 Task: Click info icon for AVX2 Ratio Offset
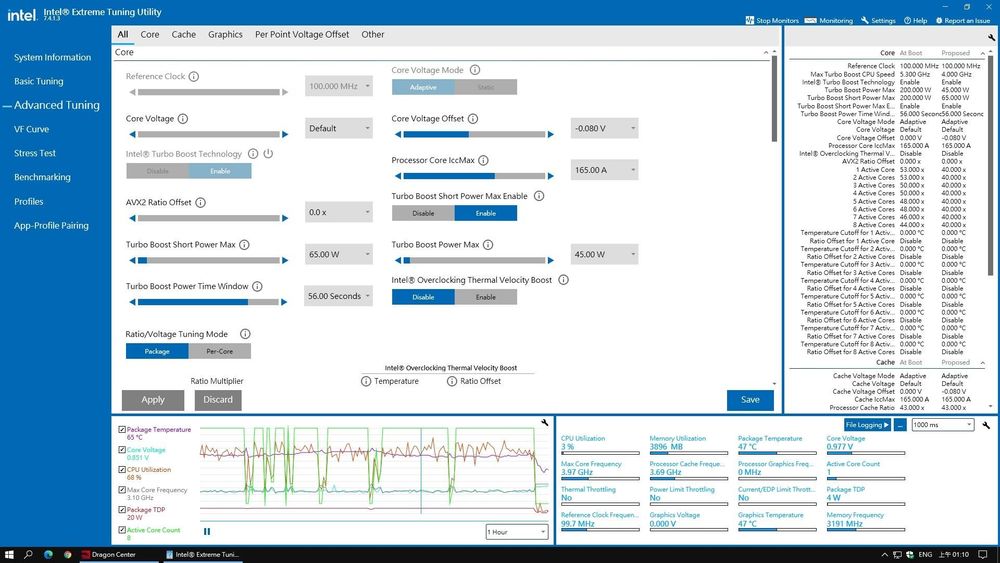(x=200, y=203)
